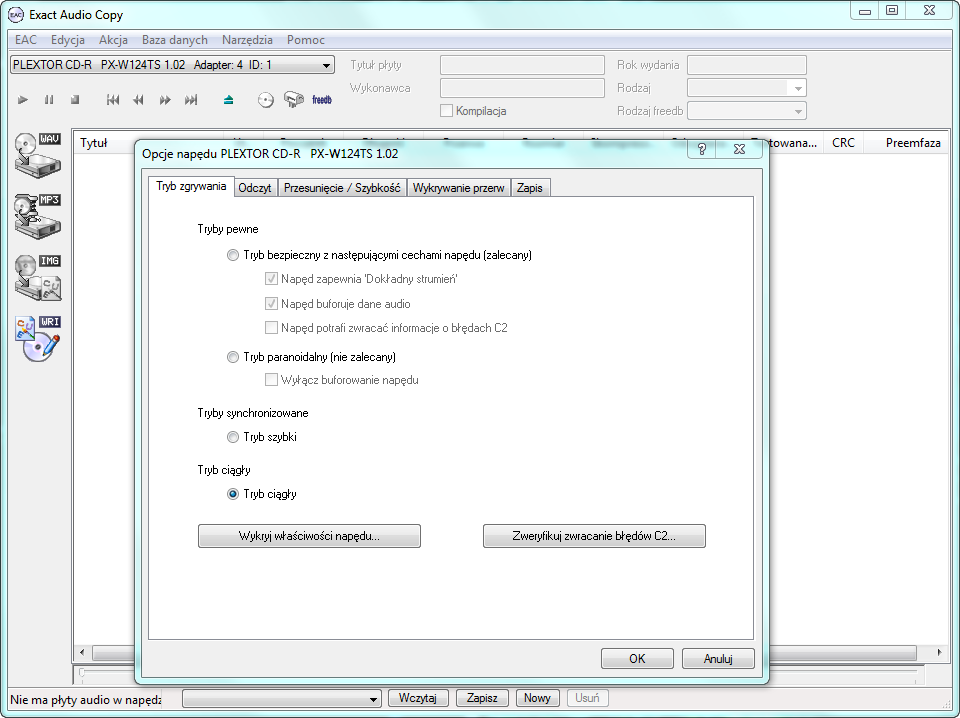Close the drive options dialog
Viewport: 960px width, 718px height.
coord(740,149)
